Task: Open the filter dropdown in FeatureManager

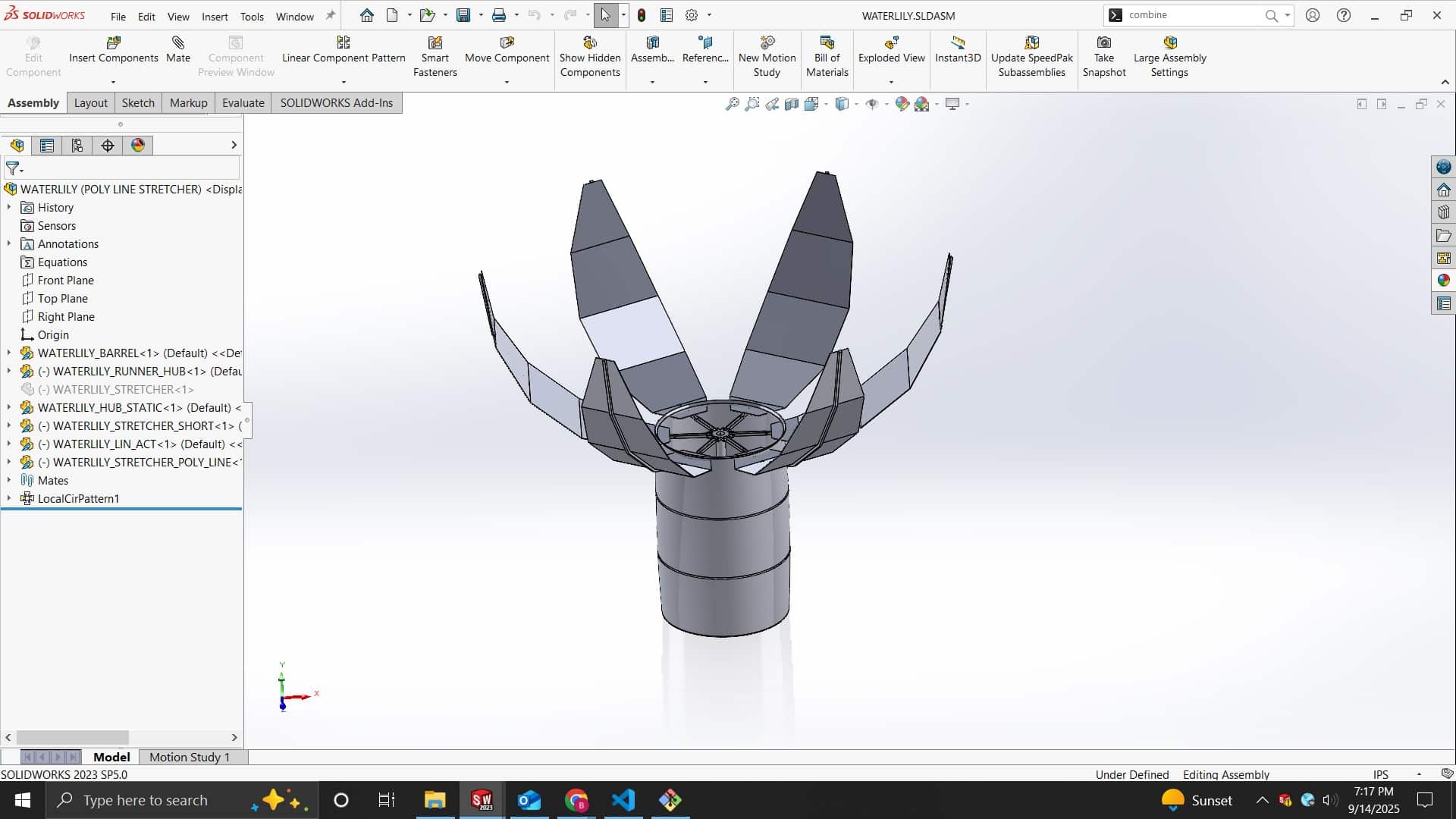Action: [20, 169]
